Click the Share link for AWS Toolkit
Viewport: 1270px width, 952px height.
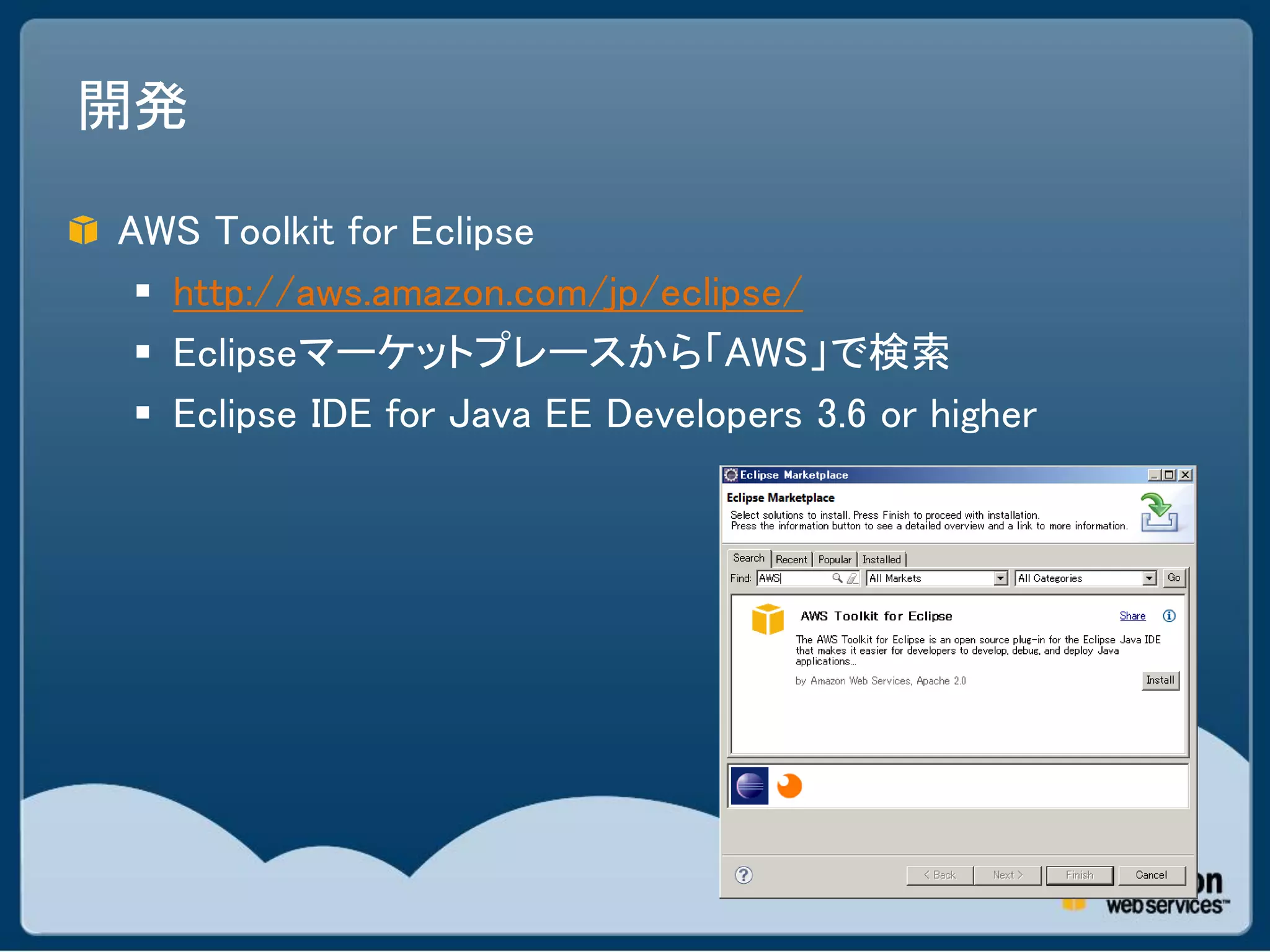(x=1132, y=615)
